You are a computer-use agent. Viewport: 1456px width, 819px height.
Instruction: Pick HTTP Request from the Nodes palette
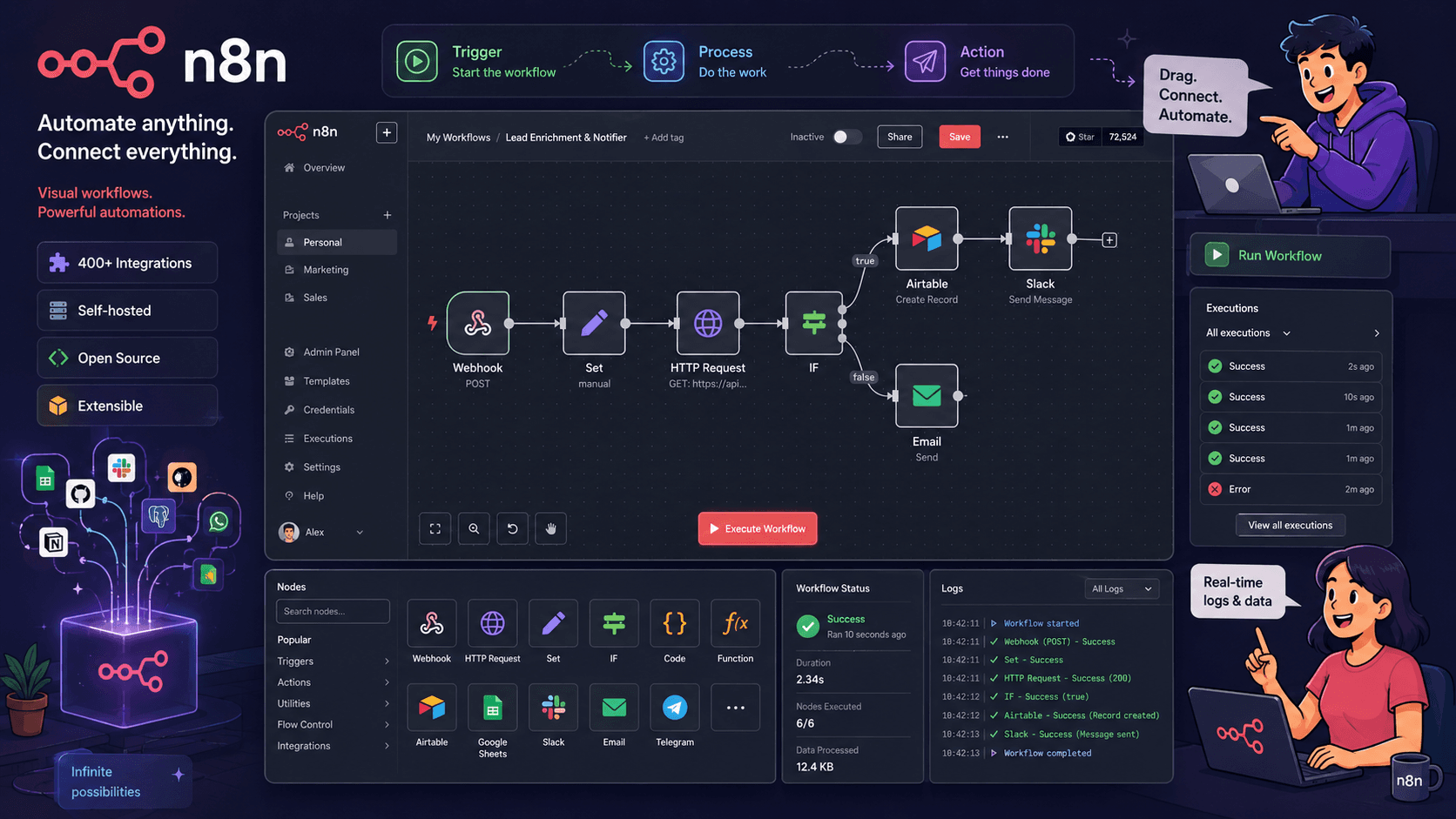492,623
